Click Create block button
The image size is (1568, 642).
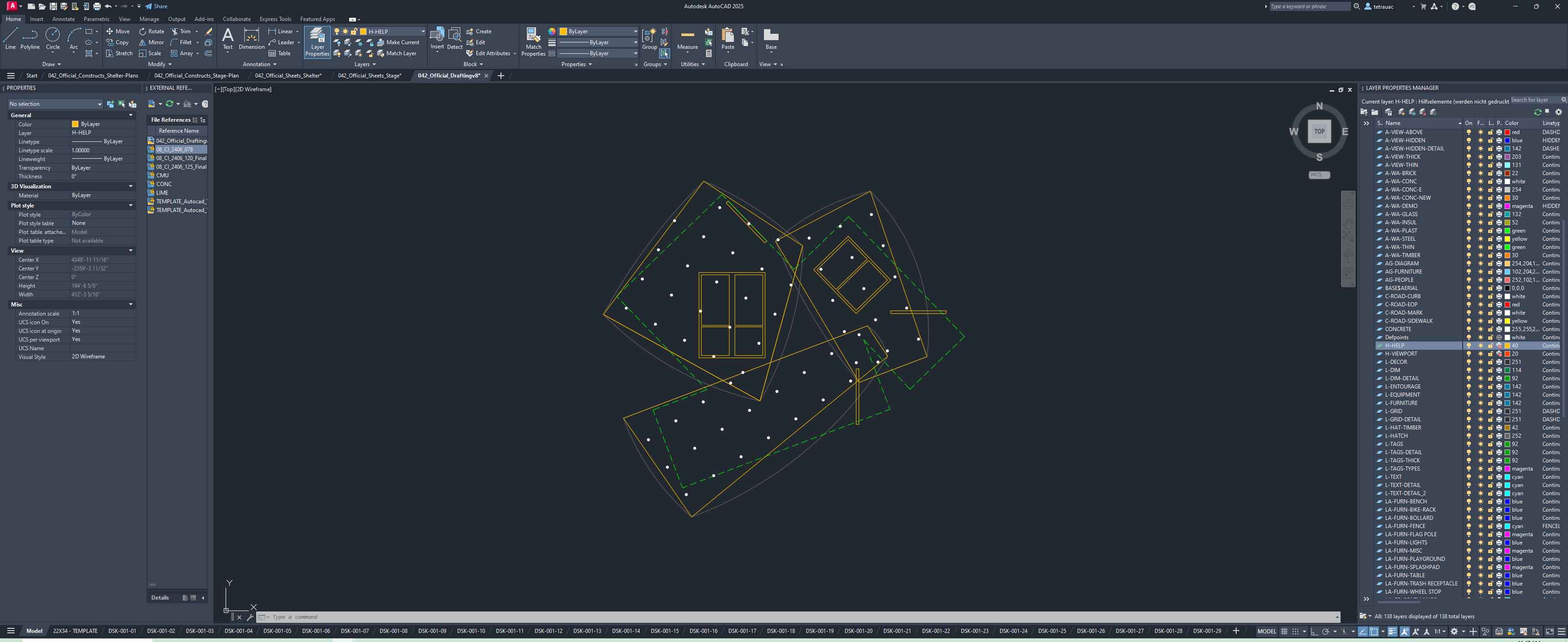pyautogui.click(x=479, y=31)
